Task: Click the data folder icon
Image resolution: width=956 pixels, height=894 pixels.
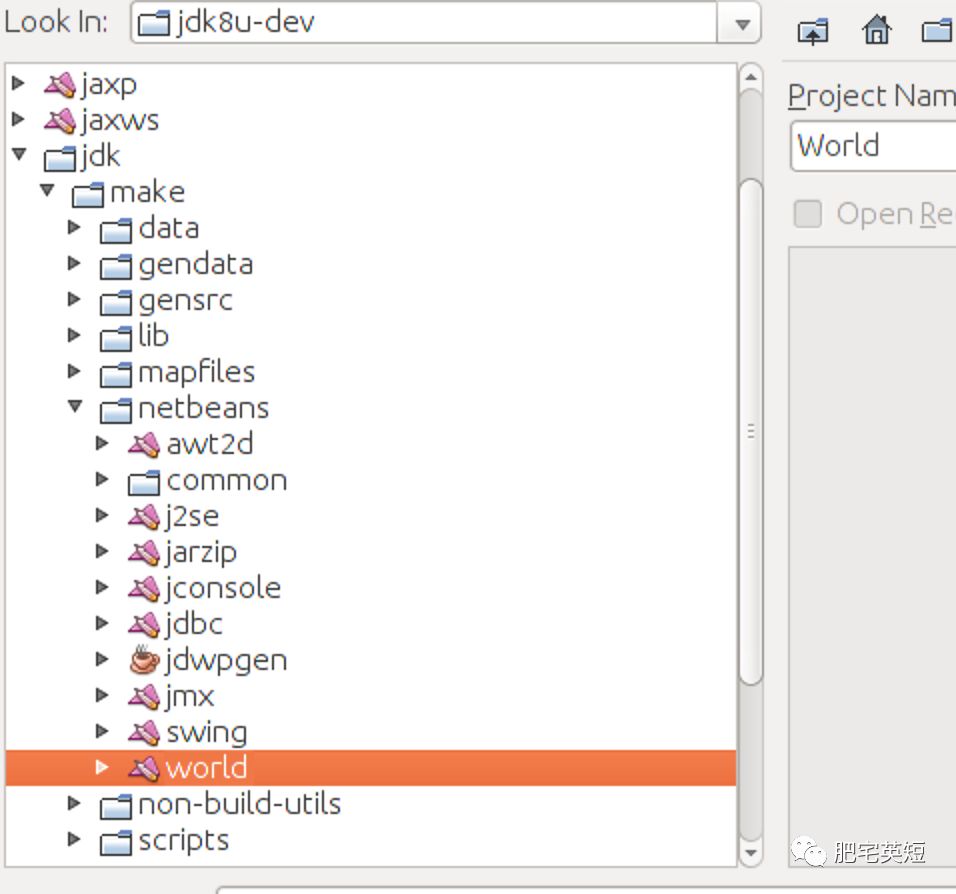Action: point(116,230)
